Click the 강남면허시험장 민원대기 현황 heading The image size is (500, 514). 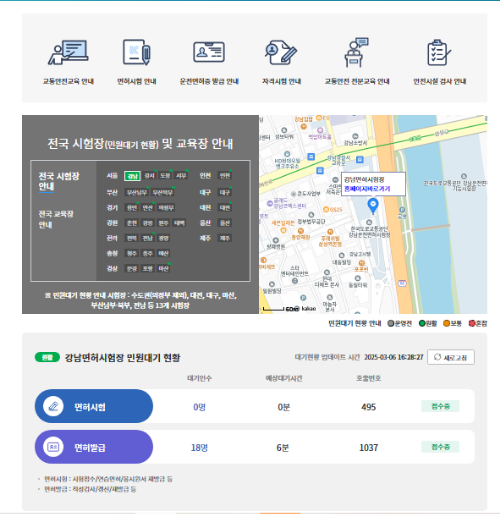click(122, 358)
